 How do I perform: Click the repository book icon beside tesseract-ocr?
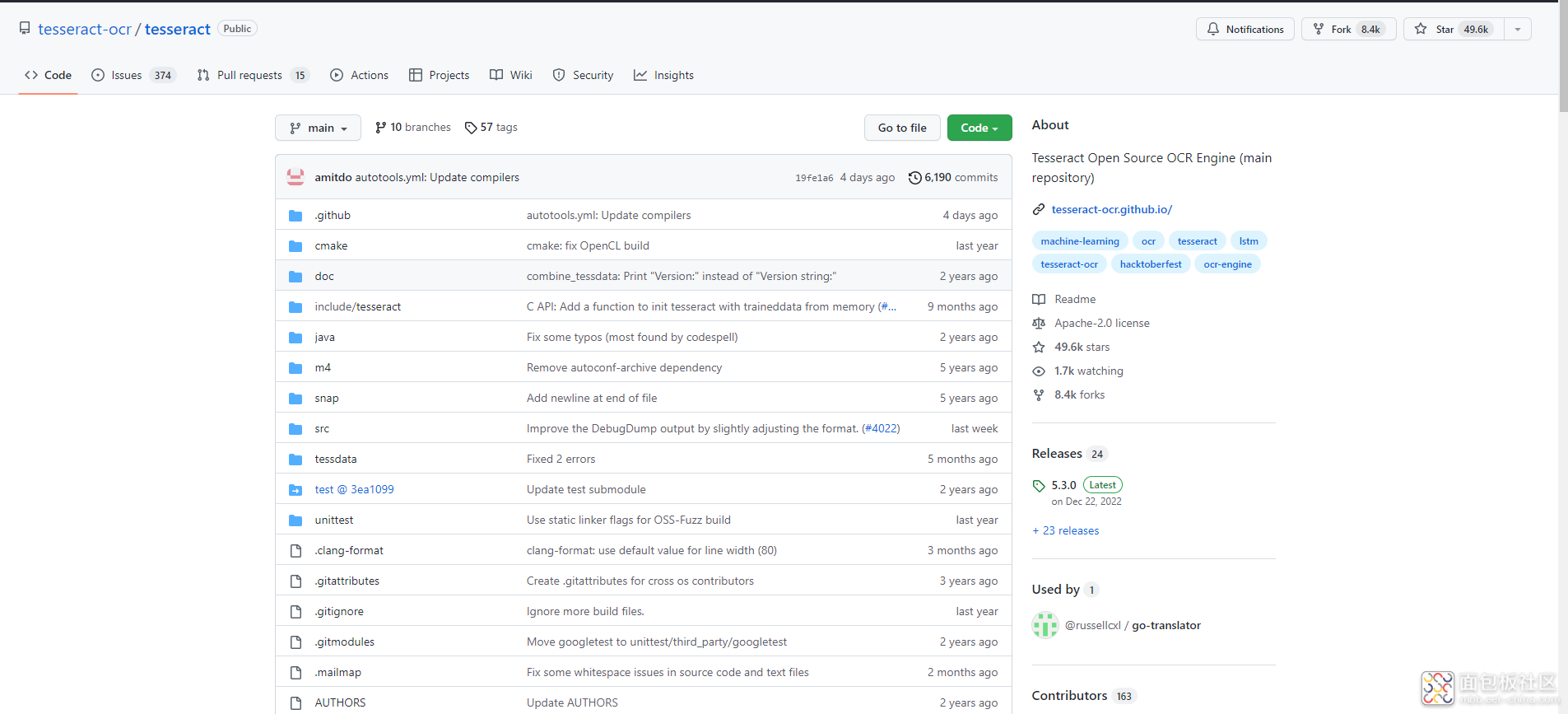pyautogui.click(x=25, y=29)
